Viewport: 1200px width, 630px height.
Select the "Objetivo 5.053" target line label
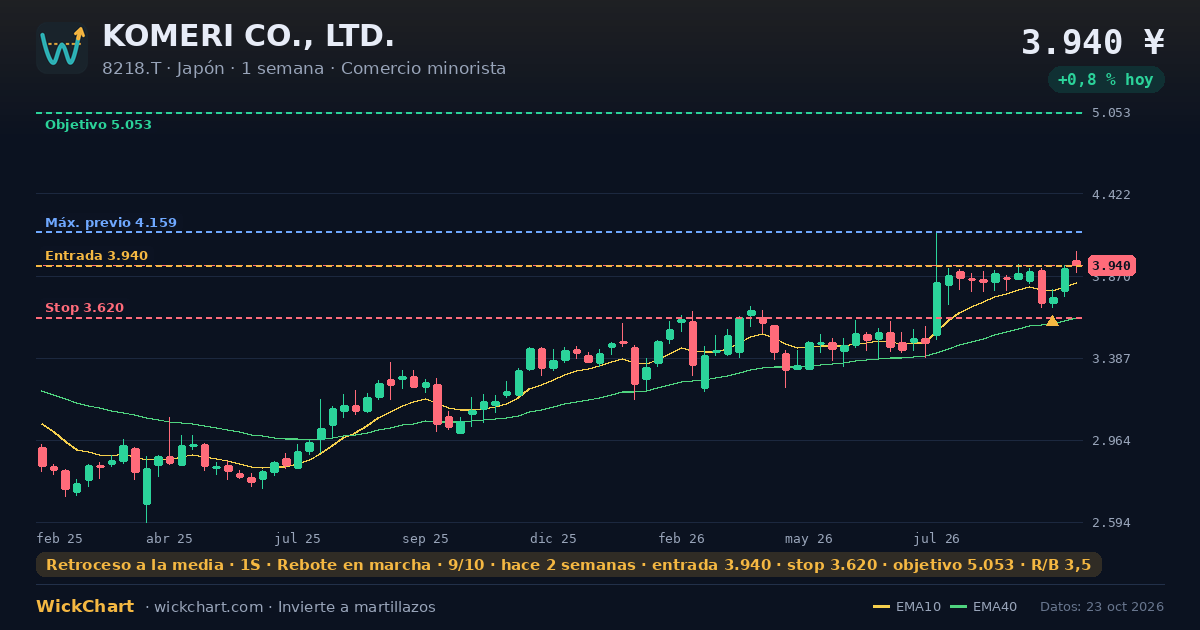coord(98,125)
